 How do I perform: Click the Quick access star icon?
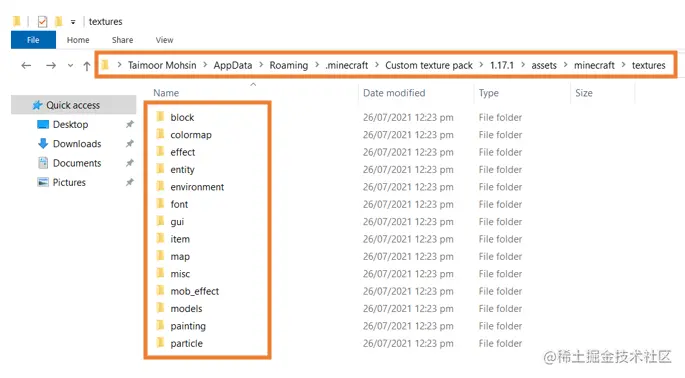(37, 105)
